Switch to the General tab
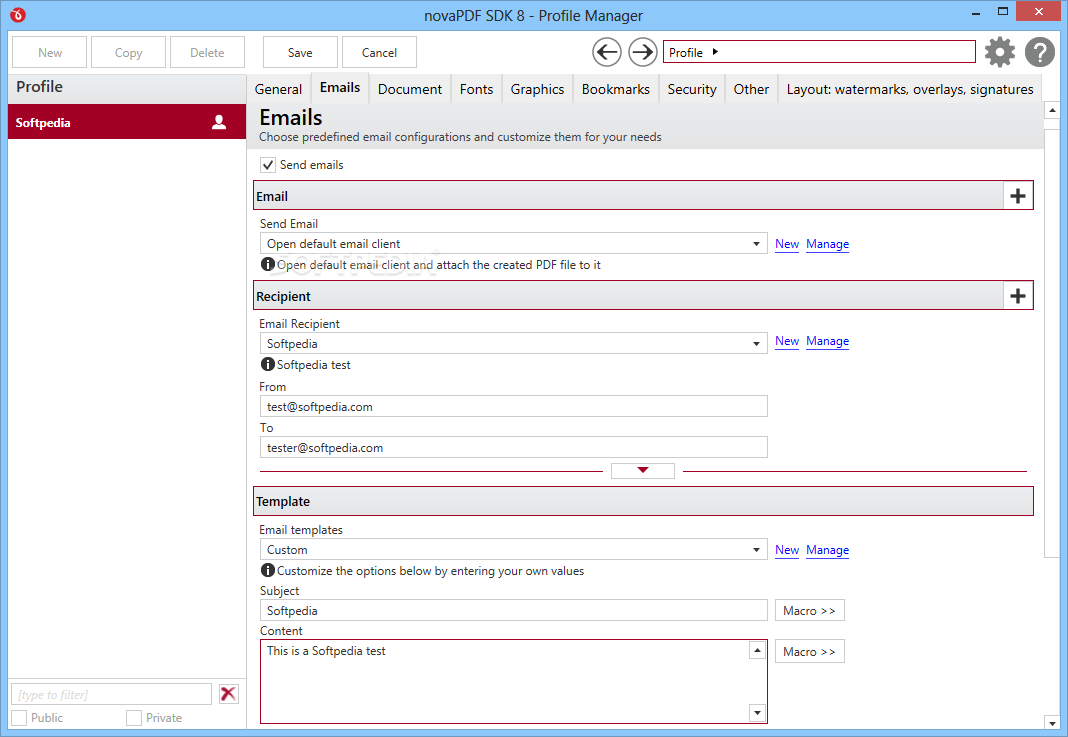The height and width of the screenshot is (737, 1068). pyautogui.click(x=278, y=89)
